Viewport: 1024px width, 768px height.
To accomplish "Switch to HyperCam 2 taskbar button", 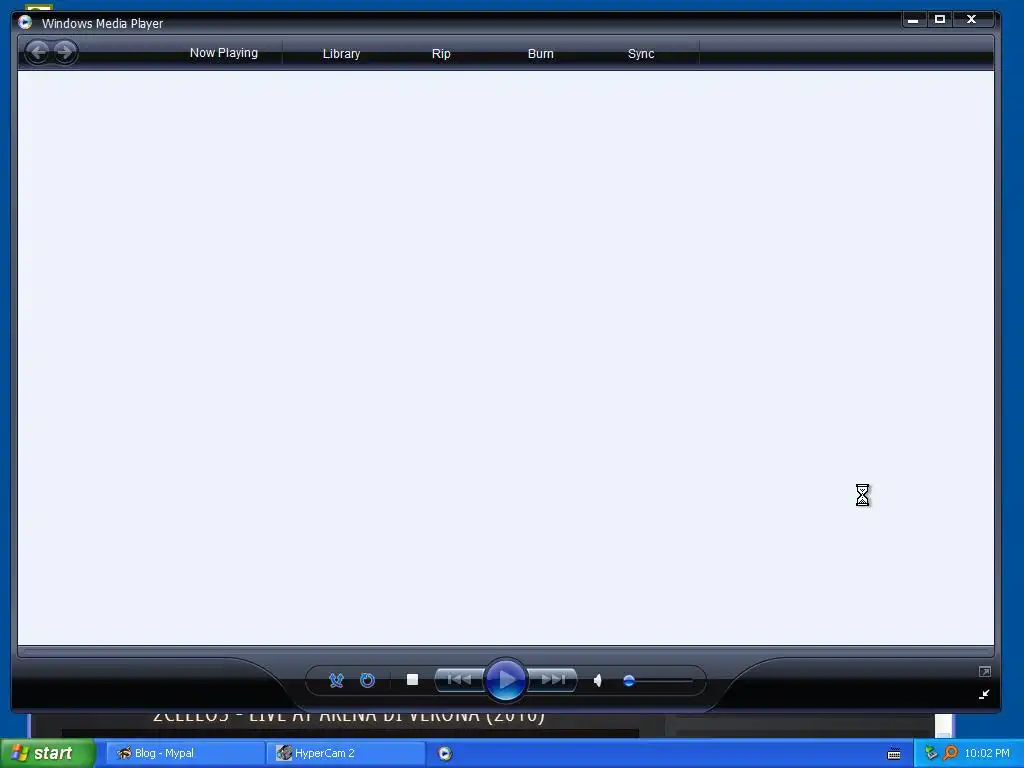I will (345, 753).
